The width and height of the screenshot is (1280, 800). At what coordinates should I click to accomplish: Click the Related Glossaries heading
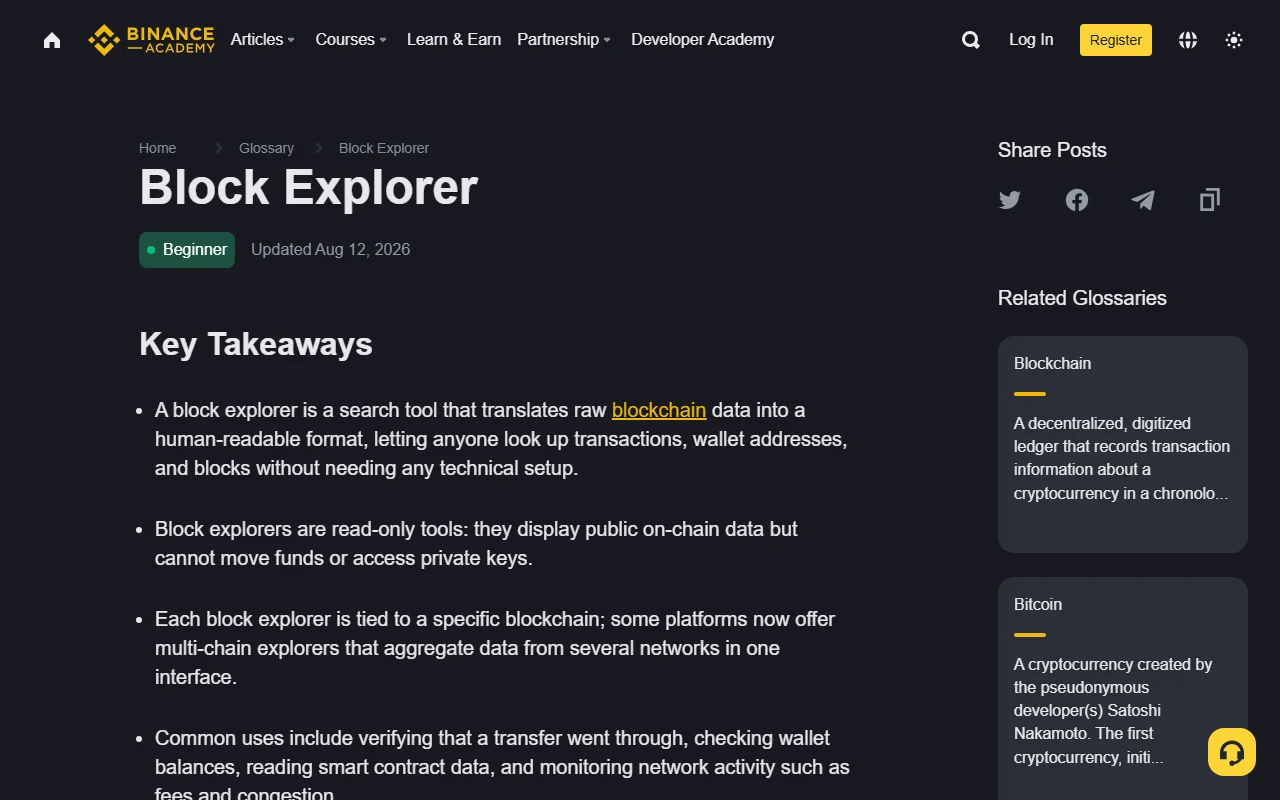pos(1082,298)
